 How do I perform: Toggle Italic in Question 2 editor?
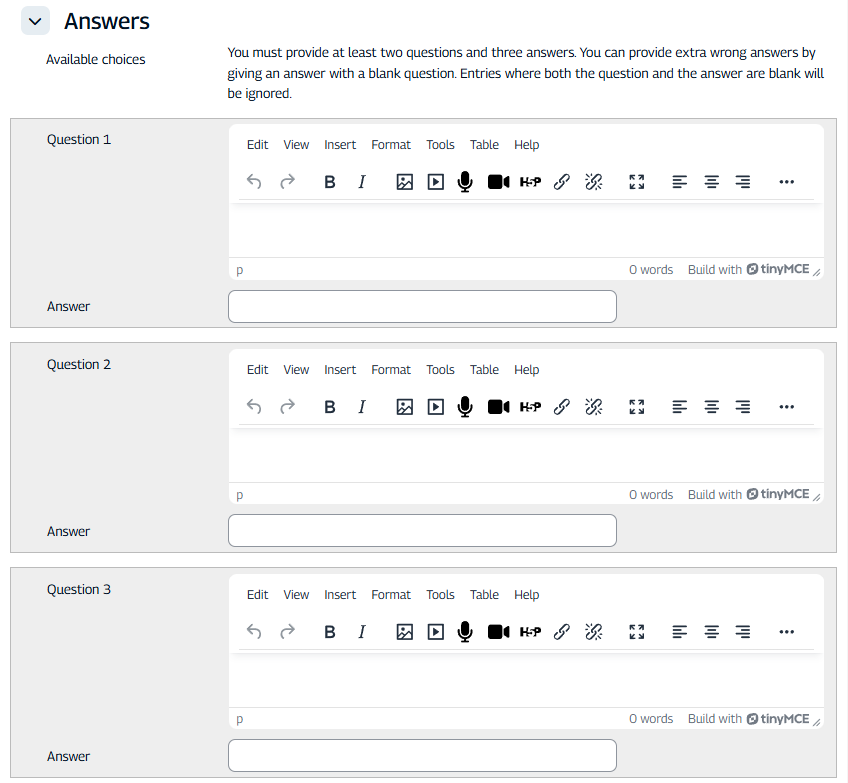pos(362,407)
